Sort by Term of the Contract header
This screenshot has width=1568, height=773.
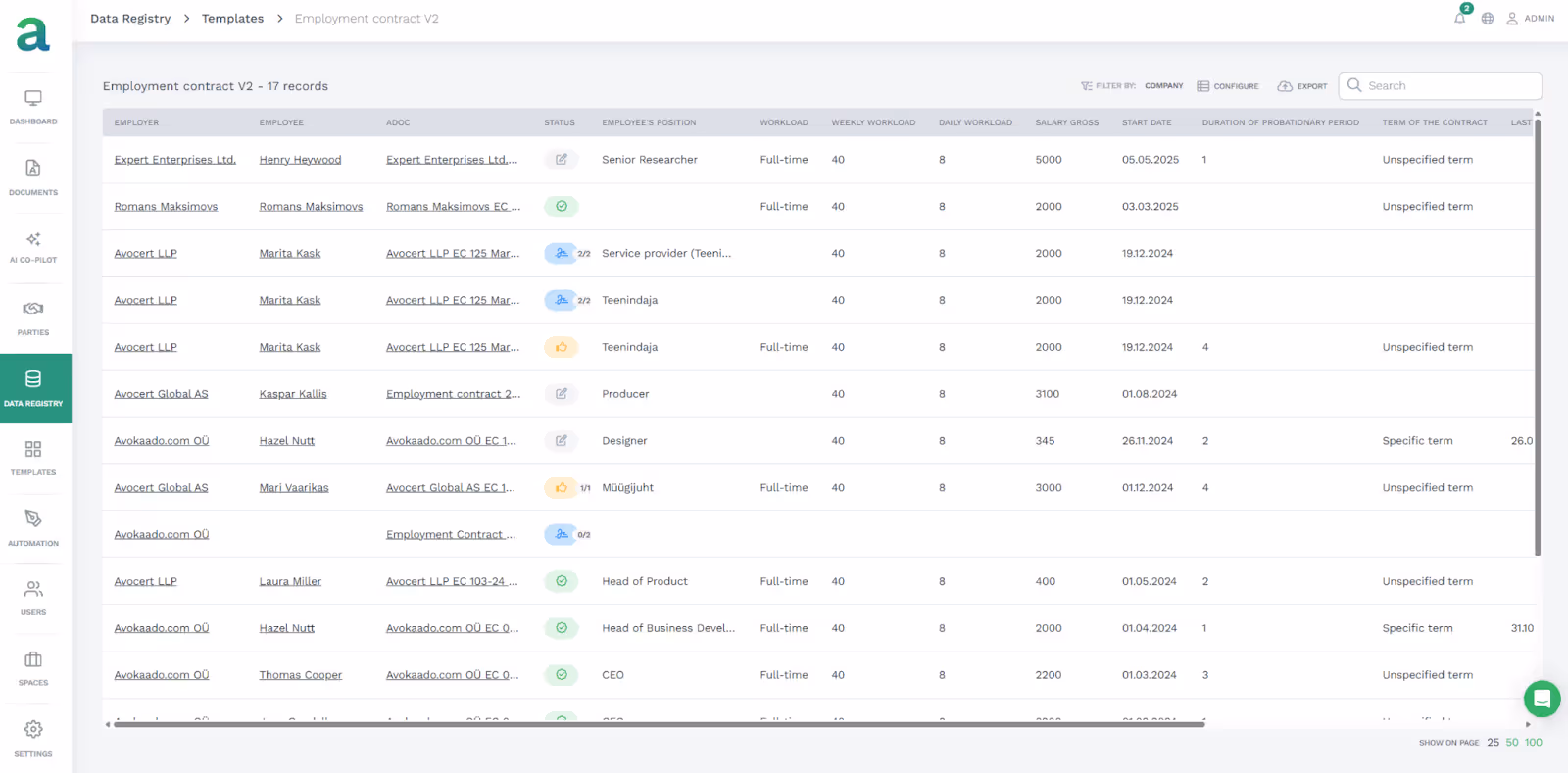1435,122
